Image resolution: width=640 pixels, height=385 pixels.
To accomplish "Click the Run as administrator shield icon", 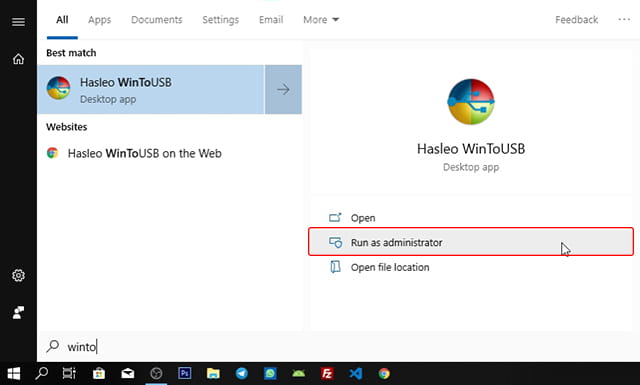I will 336,243.
